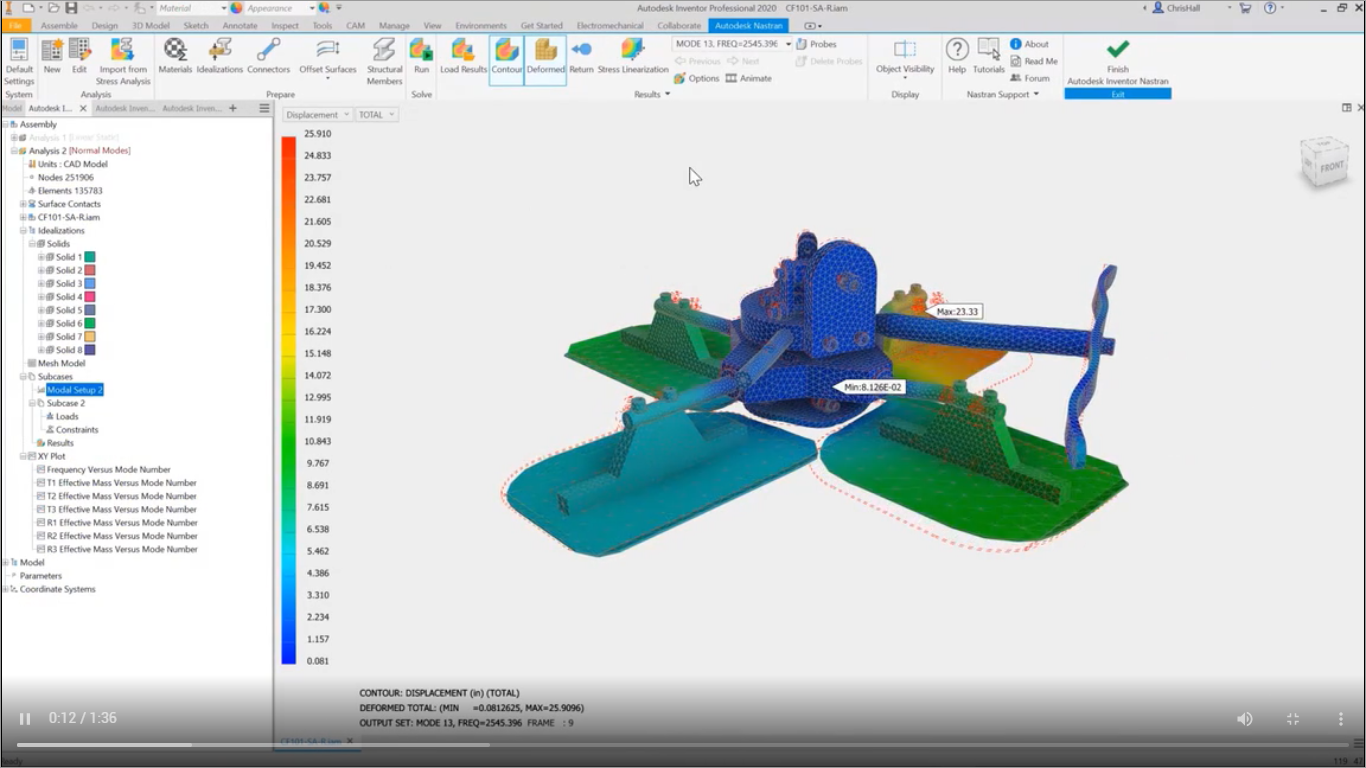Screen dimensions: 1366x768
Task: Seek using the video progress bar
Action: coord(683,744)
